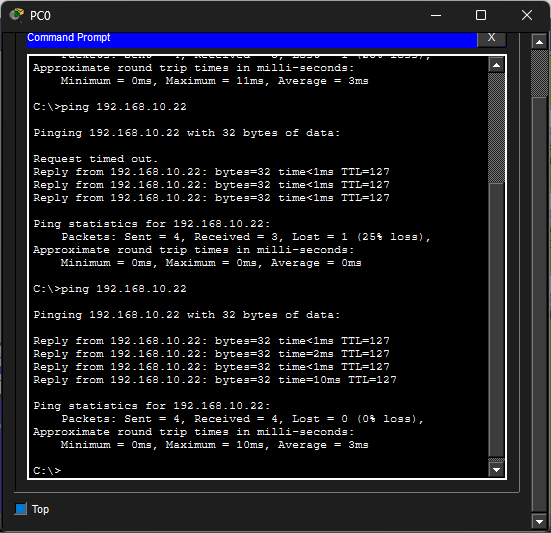Viewport: 551px width, 533px height.
Task: Minimize the PC0 window
Action: pyautogui.click(x=436, y=15)
